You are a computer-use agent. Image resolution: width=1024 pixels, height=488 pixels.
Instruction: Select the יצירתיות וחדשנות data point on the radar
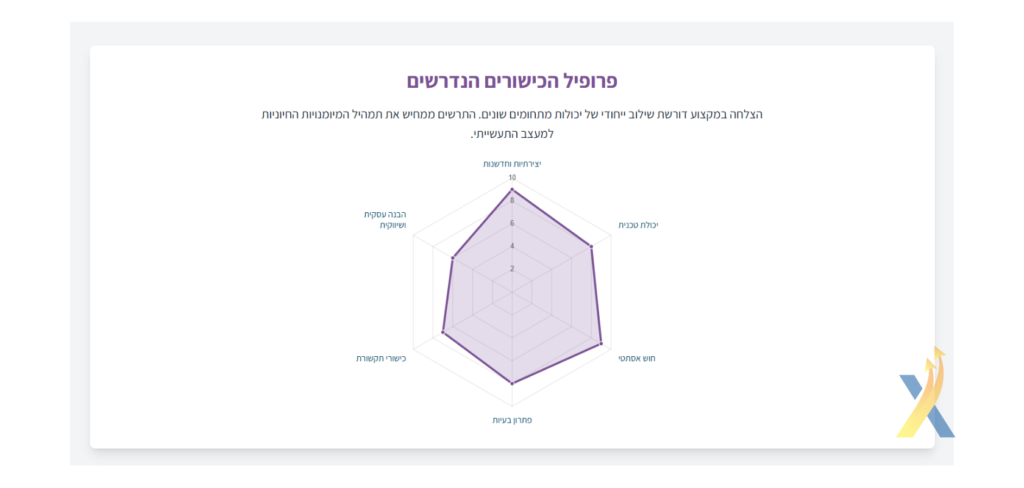(x=512, y=189)
